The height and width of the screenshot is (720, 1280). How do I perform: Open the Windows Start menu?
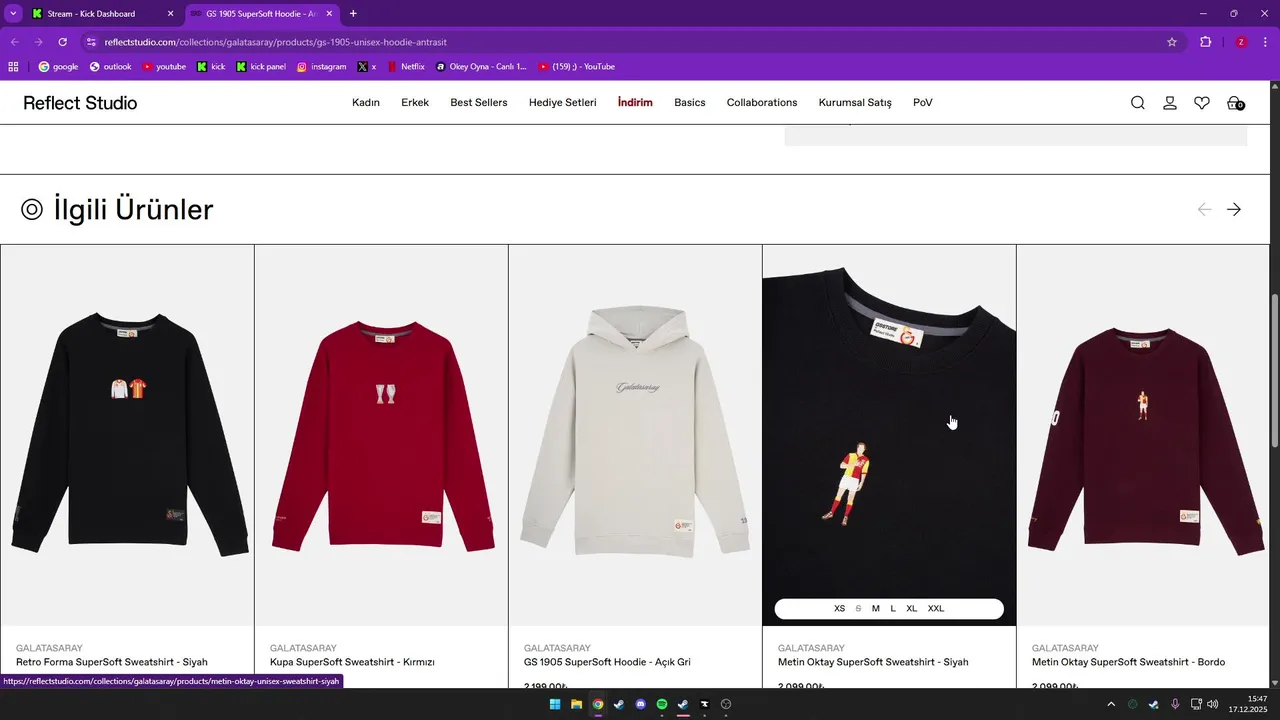click(555, 704)
